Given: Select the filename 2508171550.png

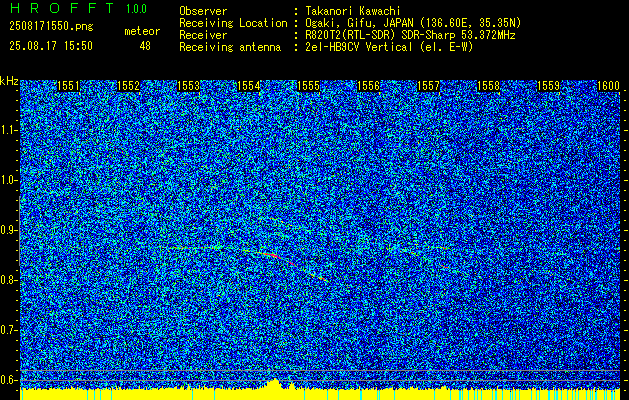Looking at the screenshot, I should 51,26.
